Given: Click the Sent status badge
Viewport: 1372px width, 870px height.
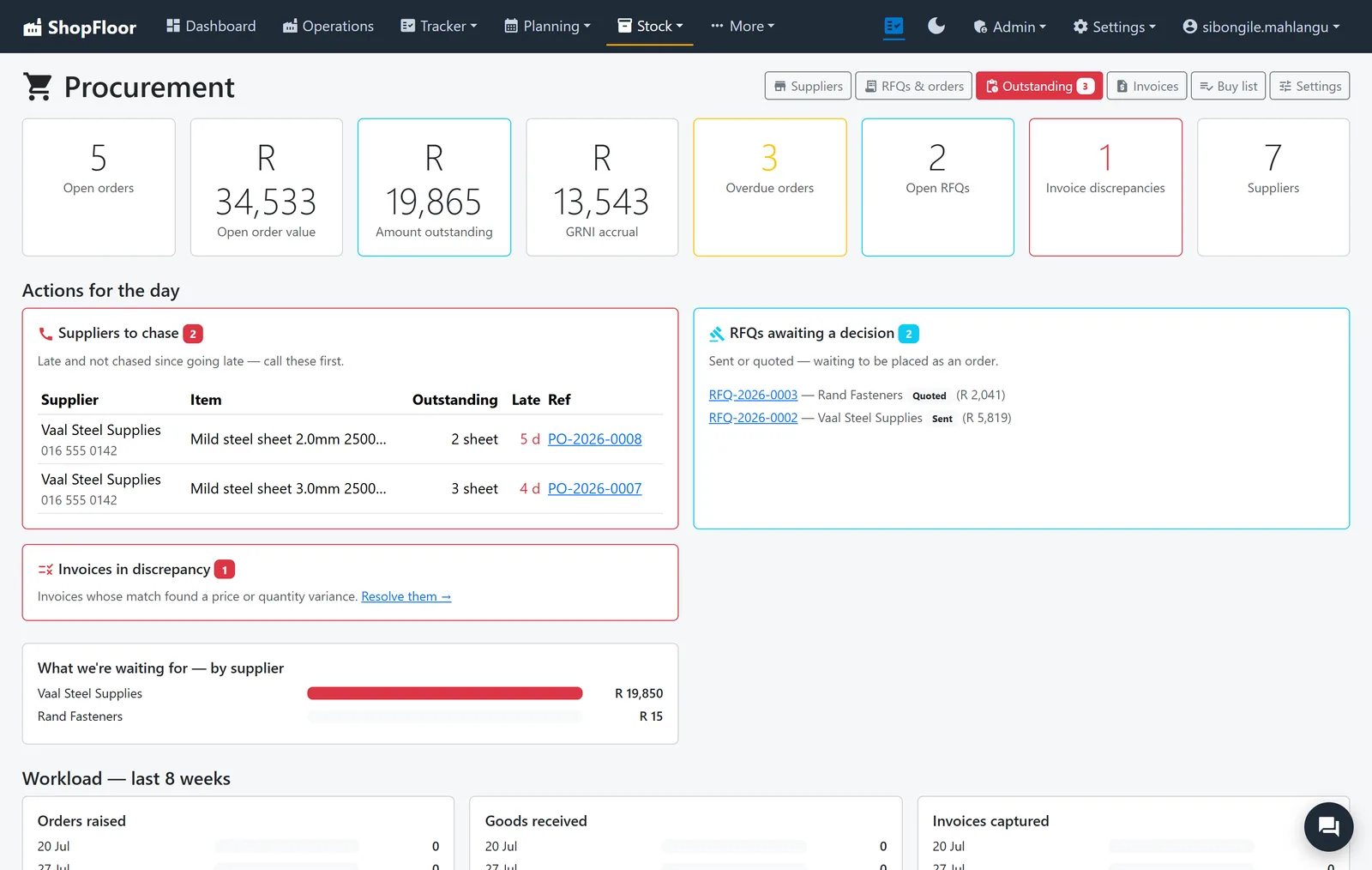Looking at the screenshot, I should pos(942,419).
